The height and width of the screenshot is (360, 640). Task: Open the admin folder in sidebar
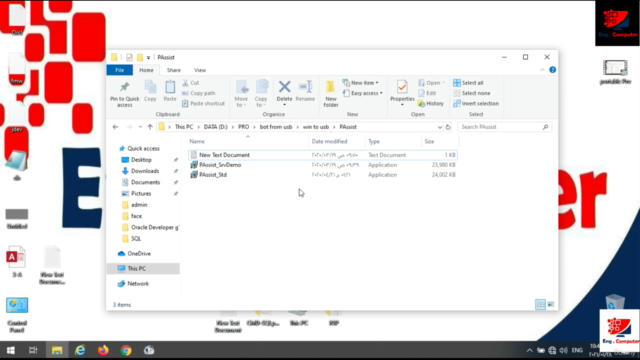(x=139, y=205)
